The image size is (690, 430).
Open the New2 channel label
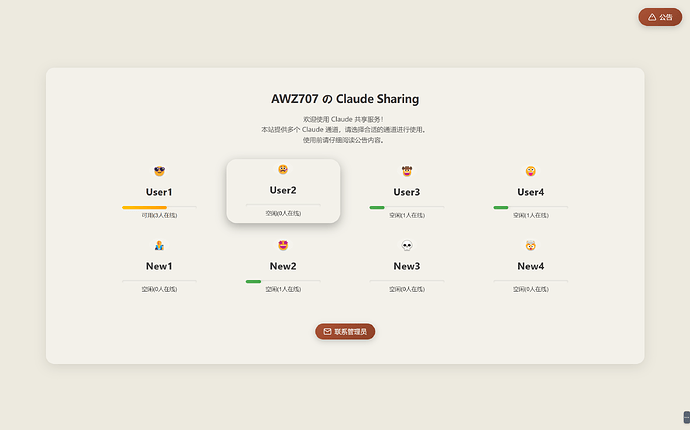click(283, 266)
